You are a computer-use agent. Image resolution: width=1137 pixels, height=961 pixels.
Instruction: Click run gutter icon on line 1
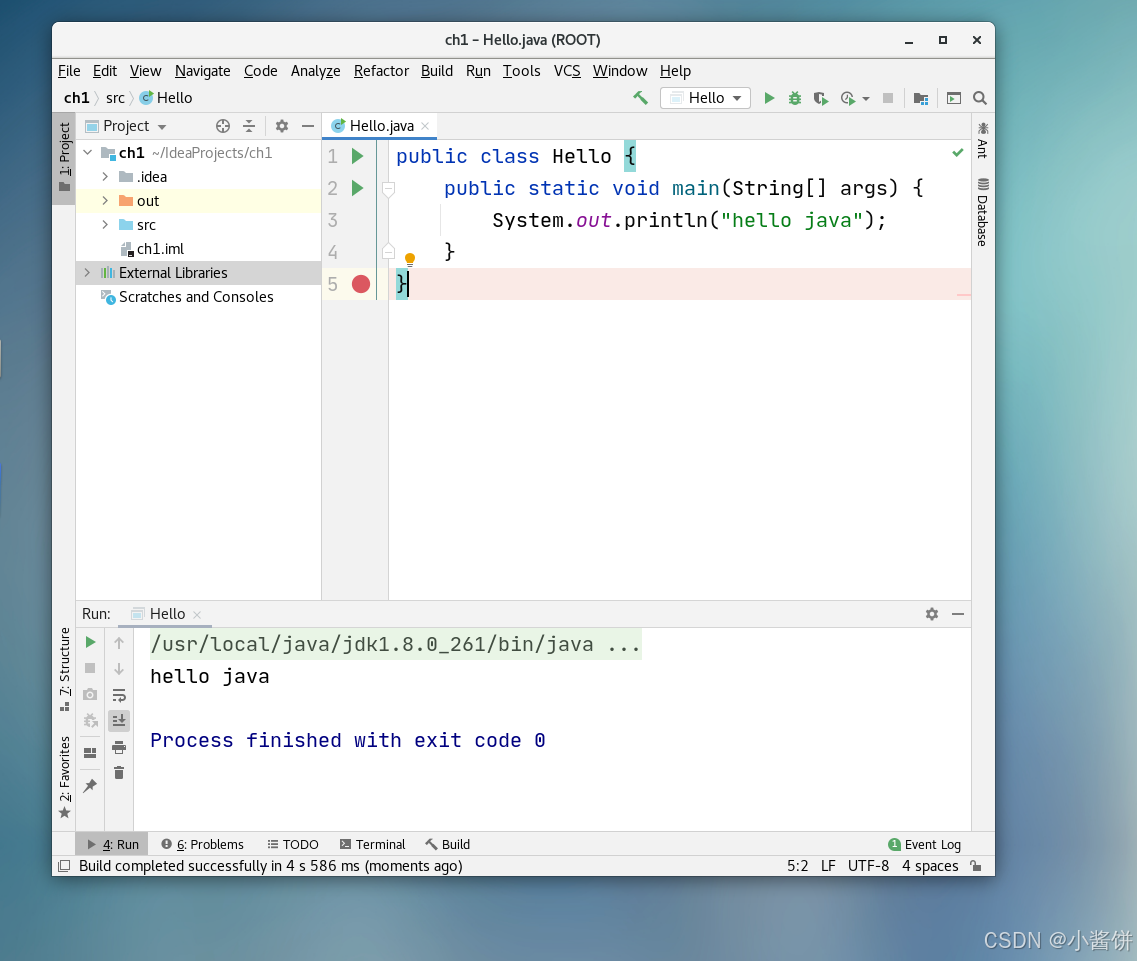[357, 156]
